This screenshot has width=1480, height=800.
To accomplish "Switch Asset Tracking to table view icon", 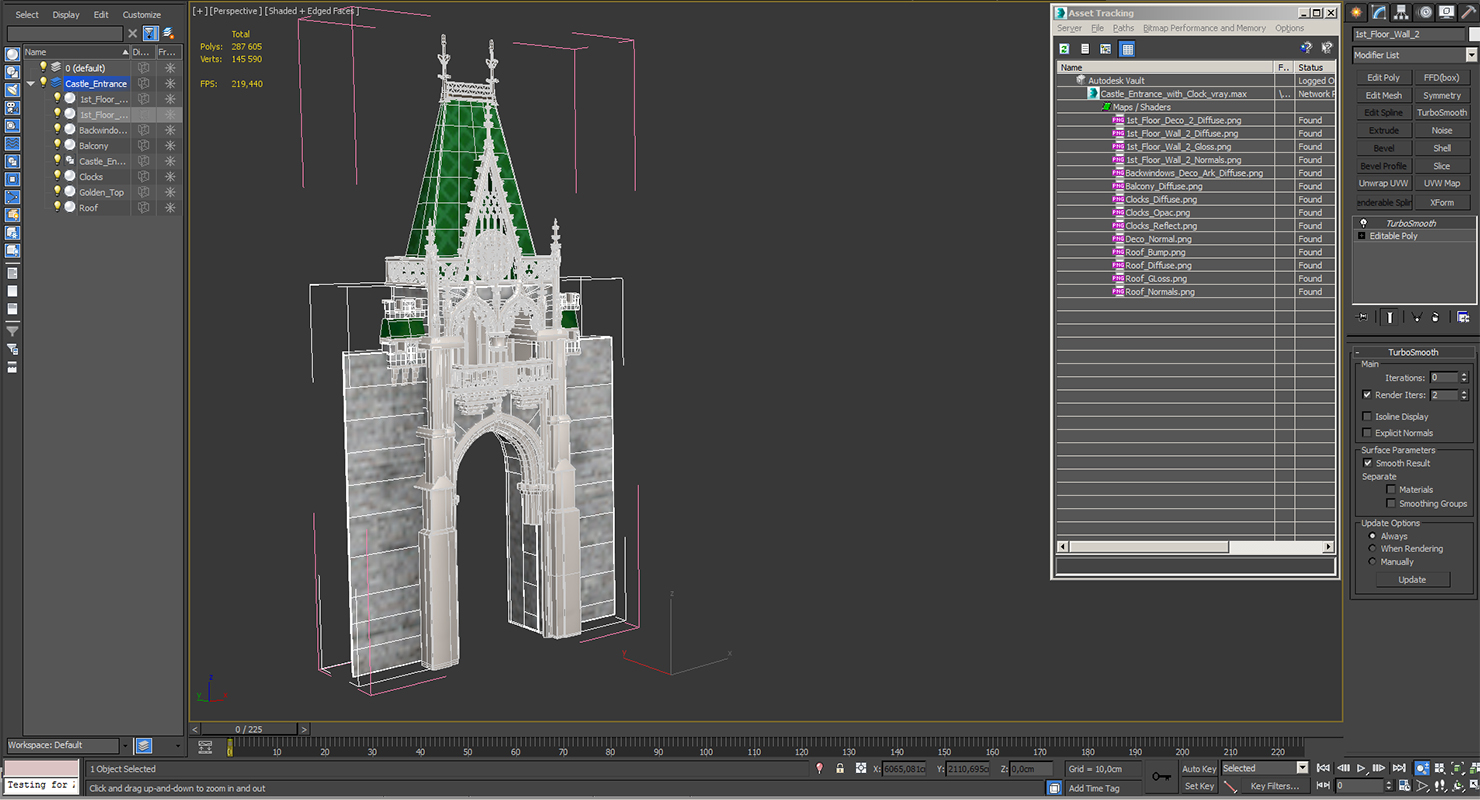I will pyautogui.click(x=1127, y=49).
